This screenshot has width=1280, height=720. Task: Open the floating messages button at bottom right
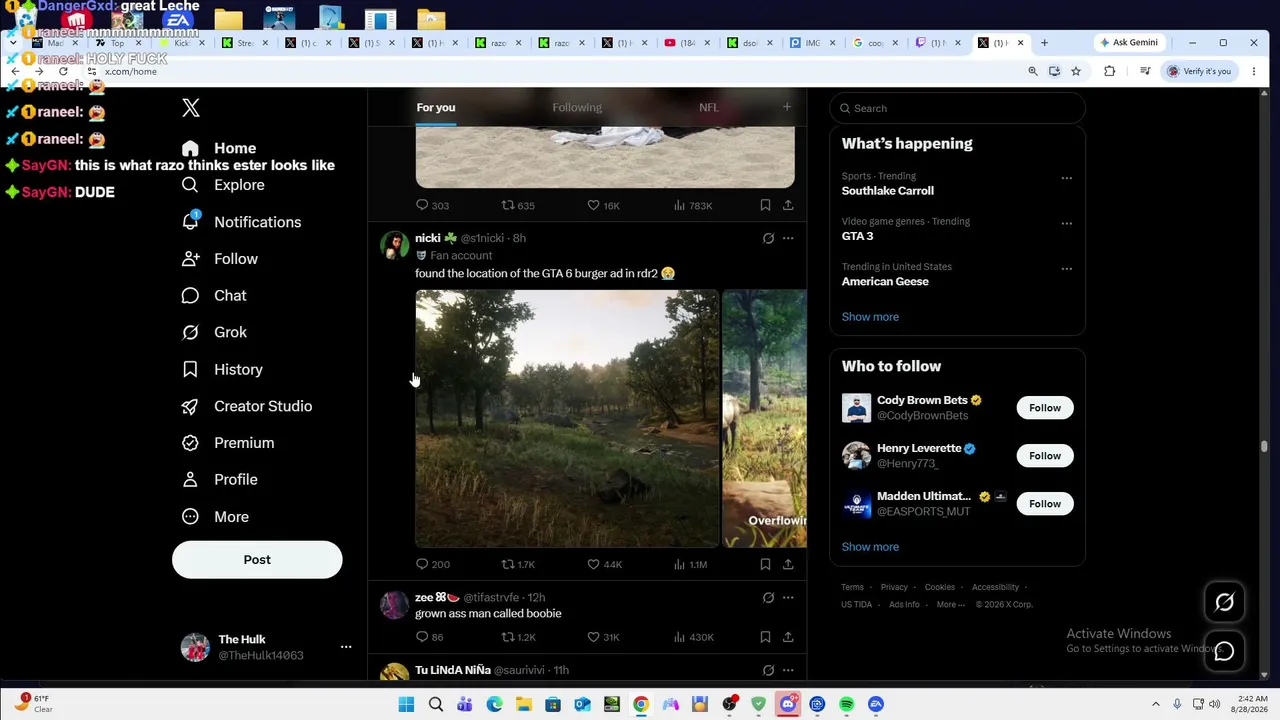[1224, 651]
